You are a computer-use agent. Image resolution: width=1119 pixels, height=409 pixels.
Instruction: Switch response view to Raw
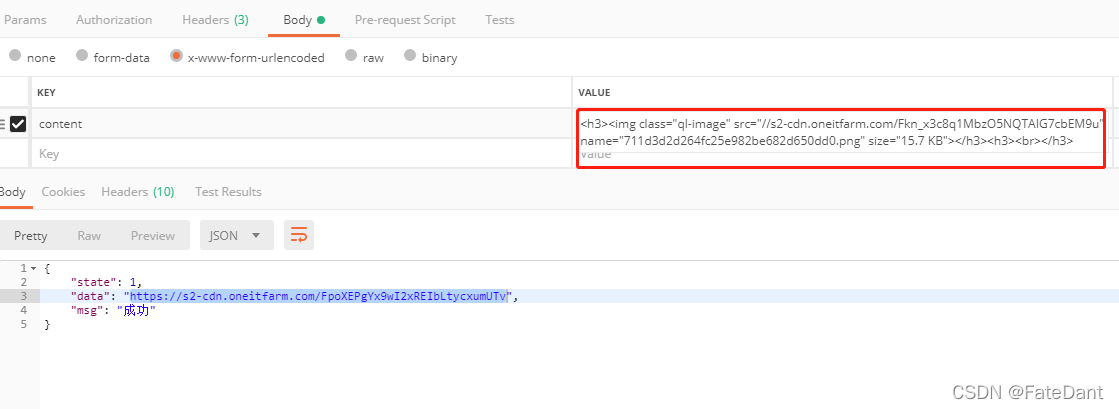pyautogui.click(x=89, y=236)
